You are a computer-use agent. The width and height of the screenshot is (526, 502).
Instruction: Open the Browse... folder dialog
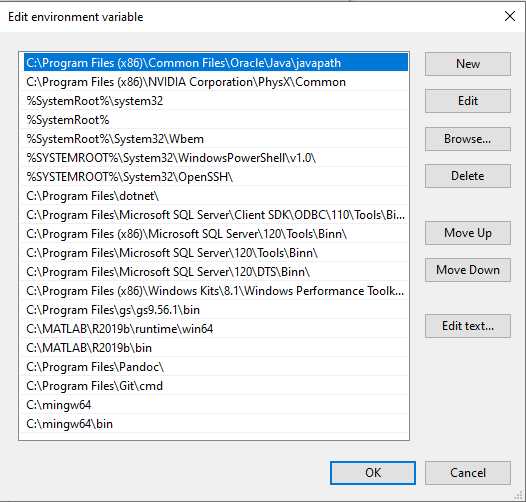(468, 139)
